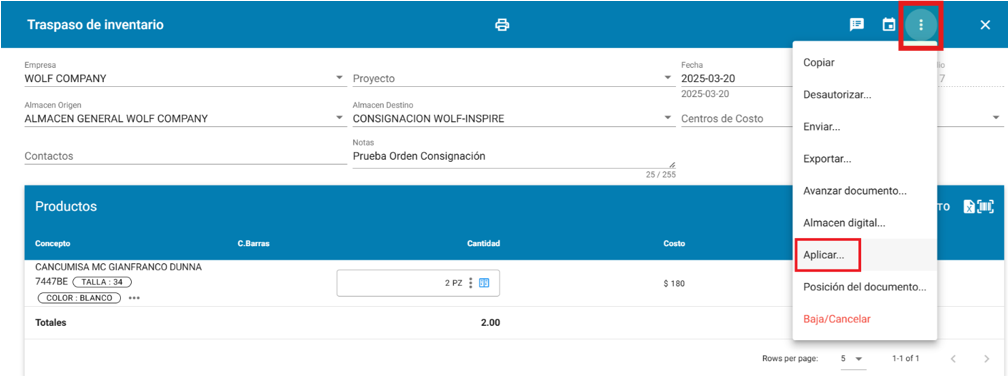This screenshot has width=1008, height=376.
Task: Click the print icon in header
Action: click(502, 25)
